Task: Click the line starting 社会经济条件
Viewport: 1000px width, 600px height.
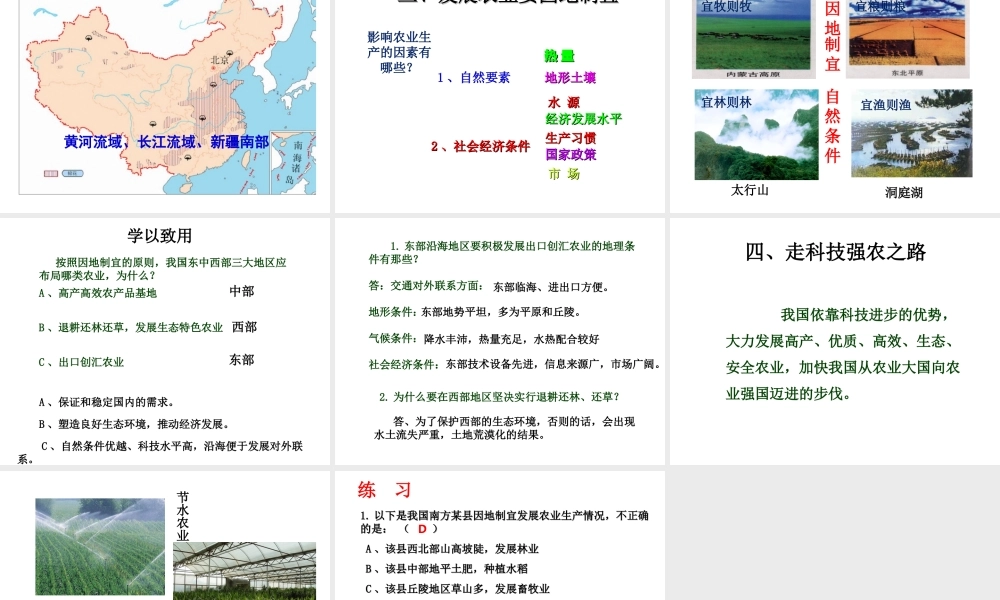Action: (x=514, y=364)
